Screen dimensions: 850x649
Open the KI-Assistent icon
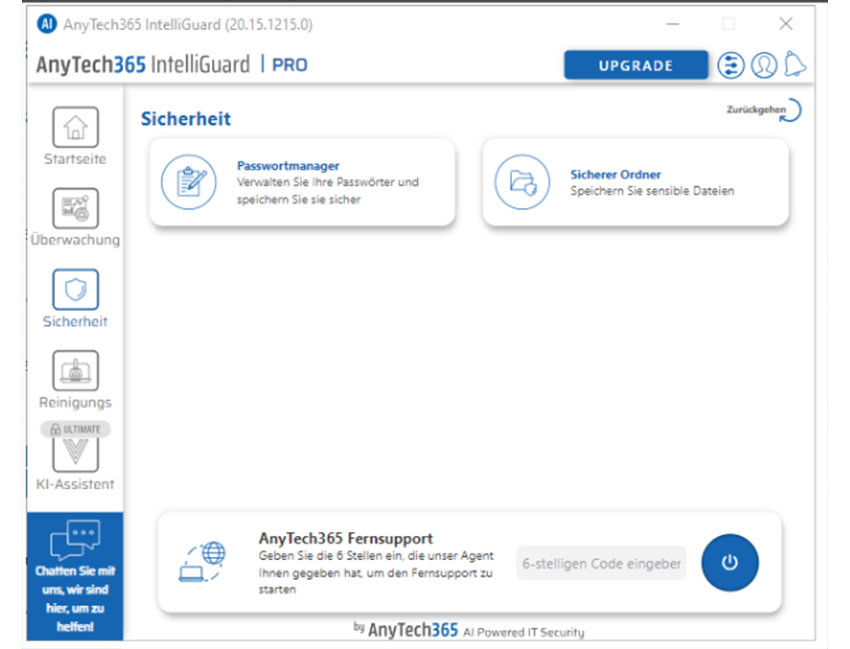coord(75,455)
